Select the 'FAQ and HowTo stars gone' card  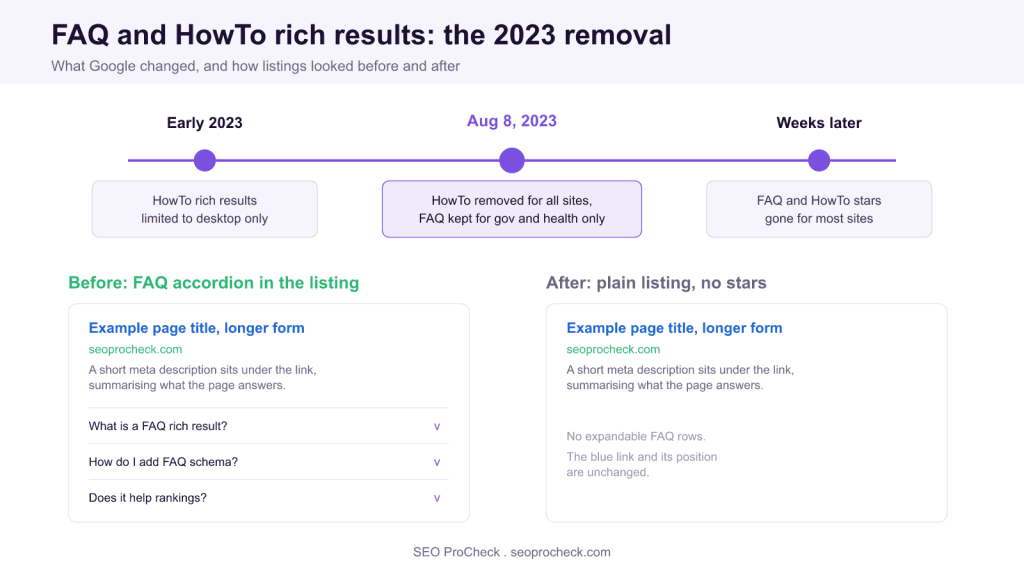819,209
